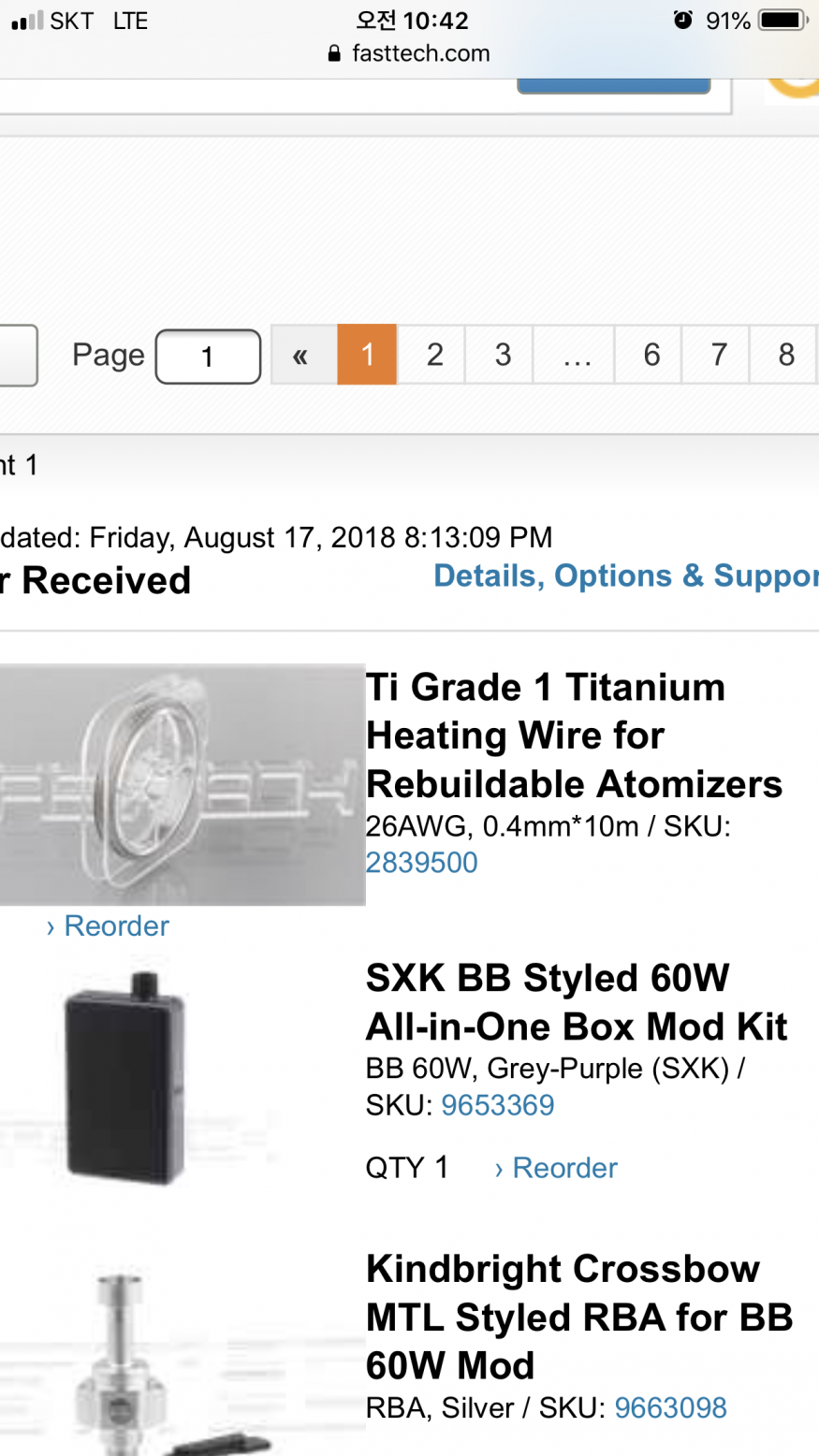
Task: Reorder the Titanium Heating Wire
Action: 108,925
